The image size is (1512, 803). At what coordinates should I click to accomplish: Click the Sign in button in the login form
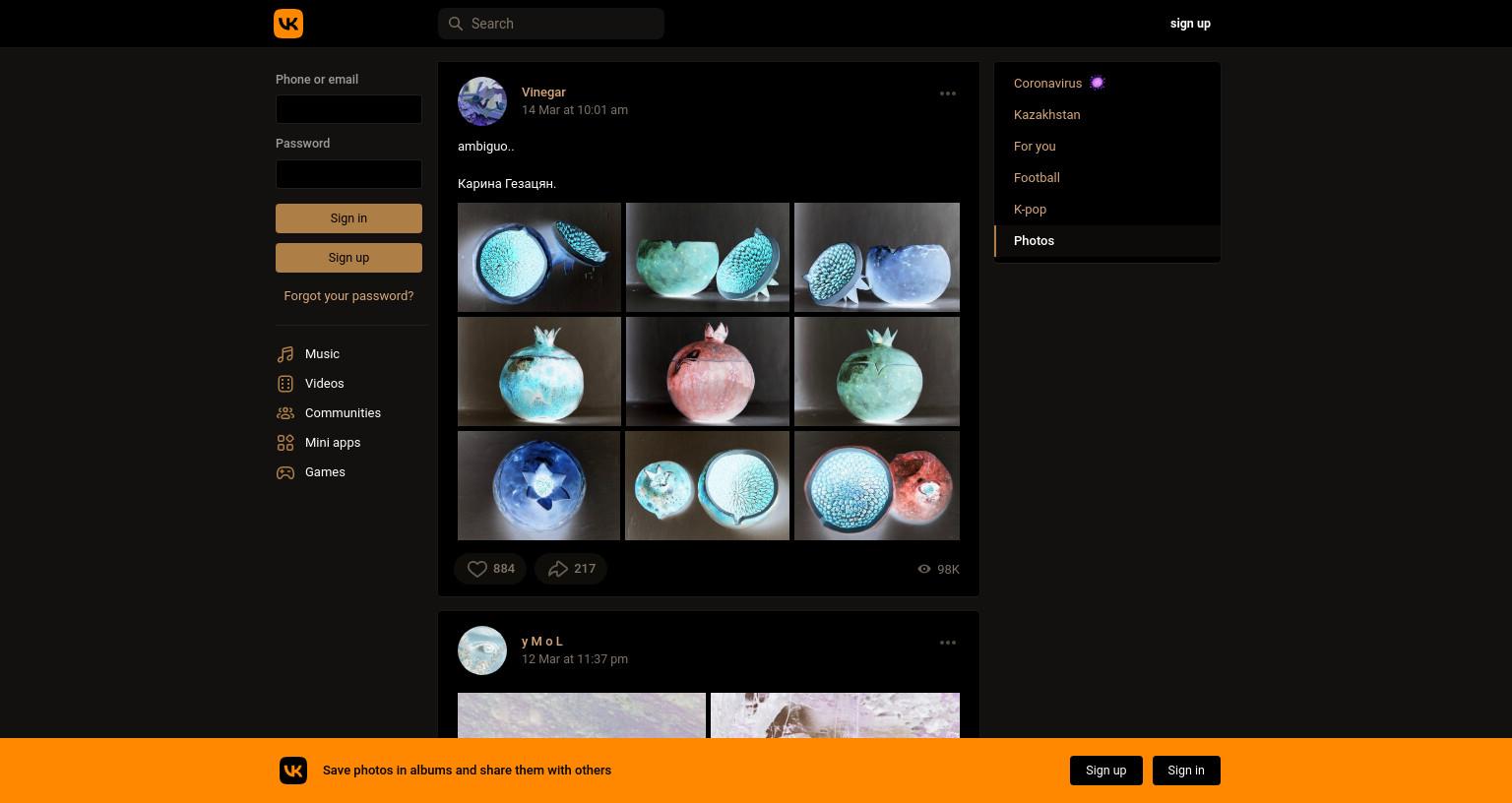pos(348,218)
